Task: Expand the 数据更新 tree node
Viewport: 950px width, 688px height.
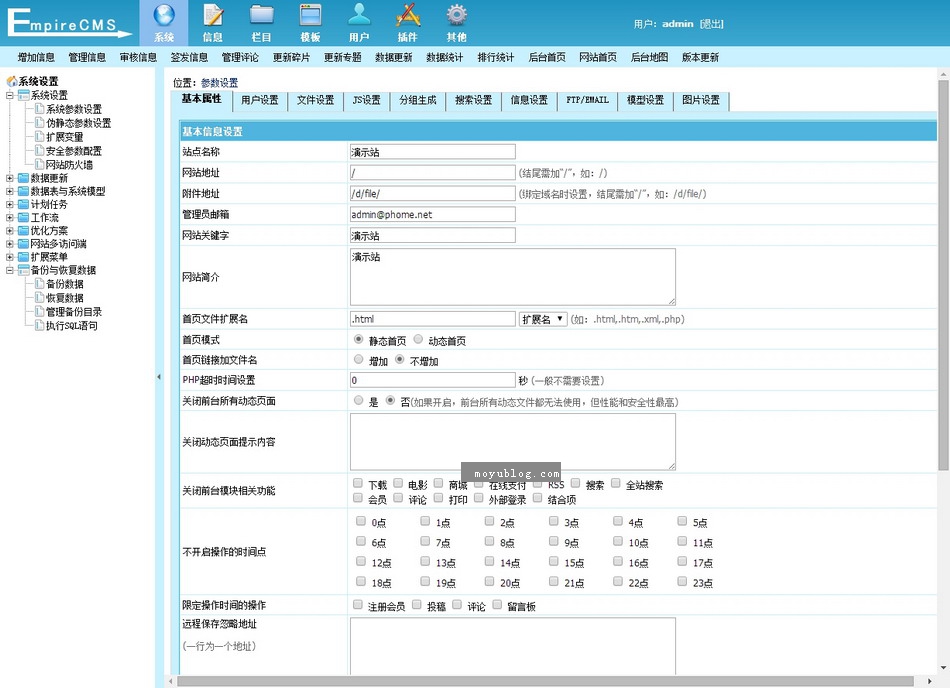Action: (10, 178)
